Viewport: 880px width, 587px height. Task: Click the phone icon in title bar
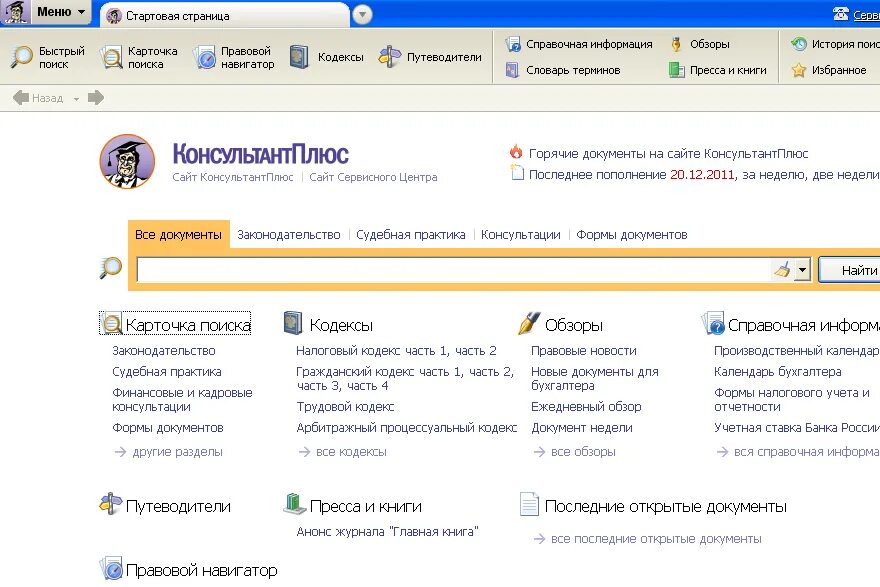point(840,13)
